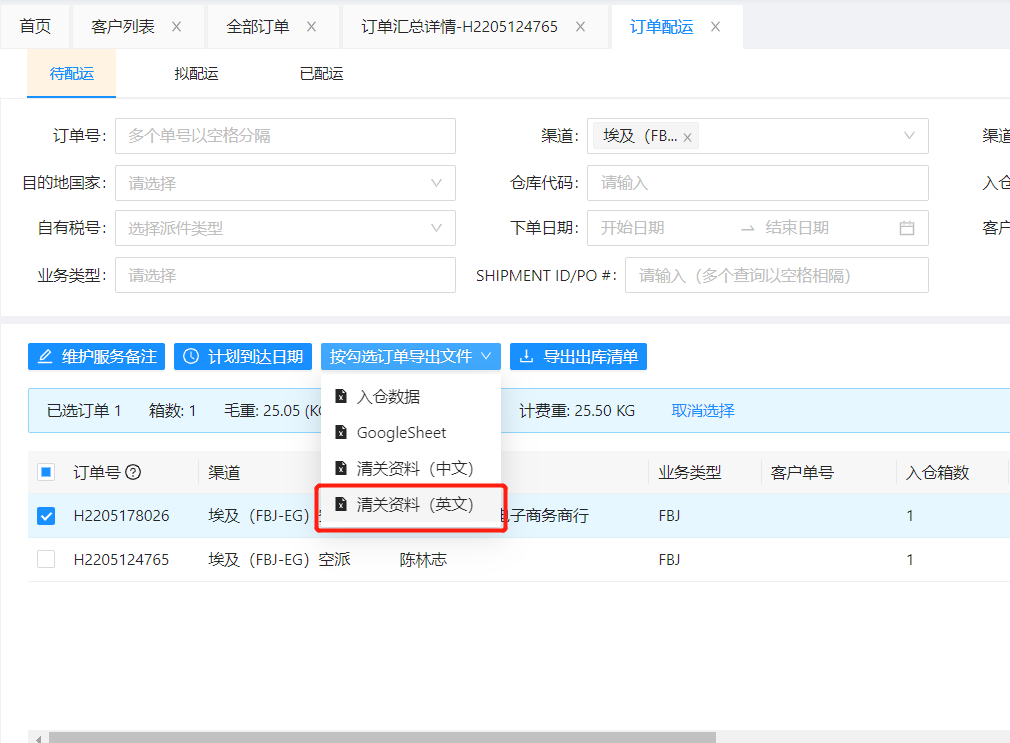
Task: Export 入仓数据 file from the dropdown
Action: click(388, 397)
